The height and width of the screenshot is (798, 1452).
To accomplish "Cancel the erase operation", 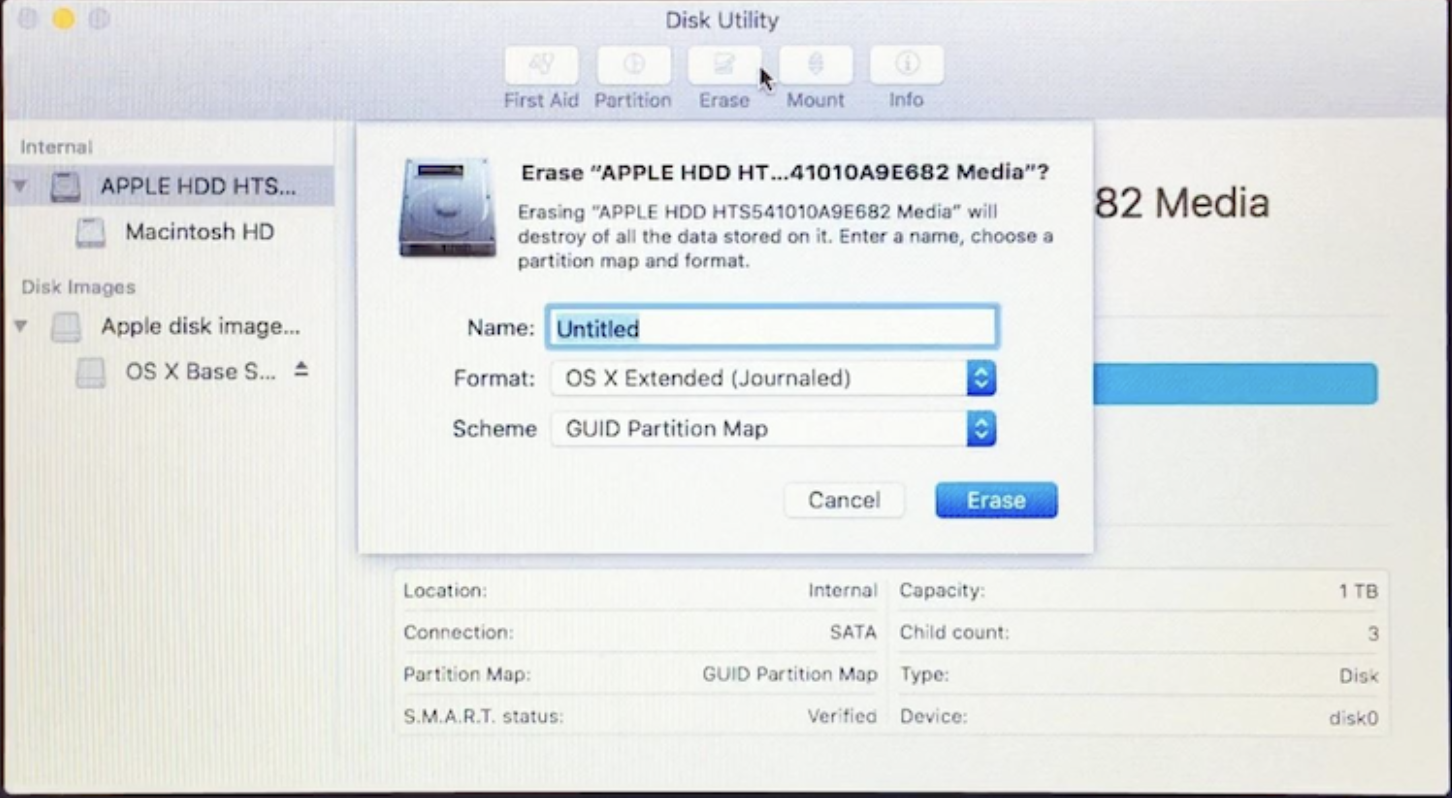I will point(843,499).
